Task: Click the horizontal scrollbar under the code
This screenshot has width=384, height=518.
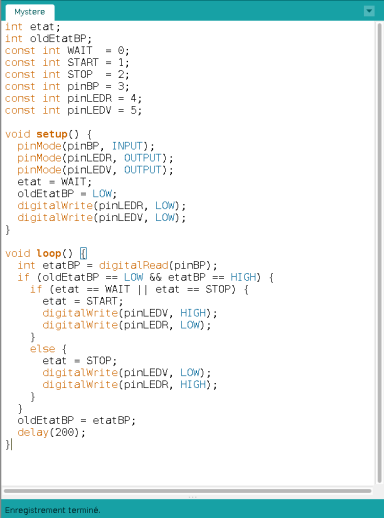Action: click(187, 491)
